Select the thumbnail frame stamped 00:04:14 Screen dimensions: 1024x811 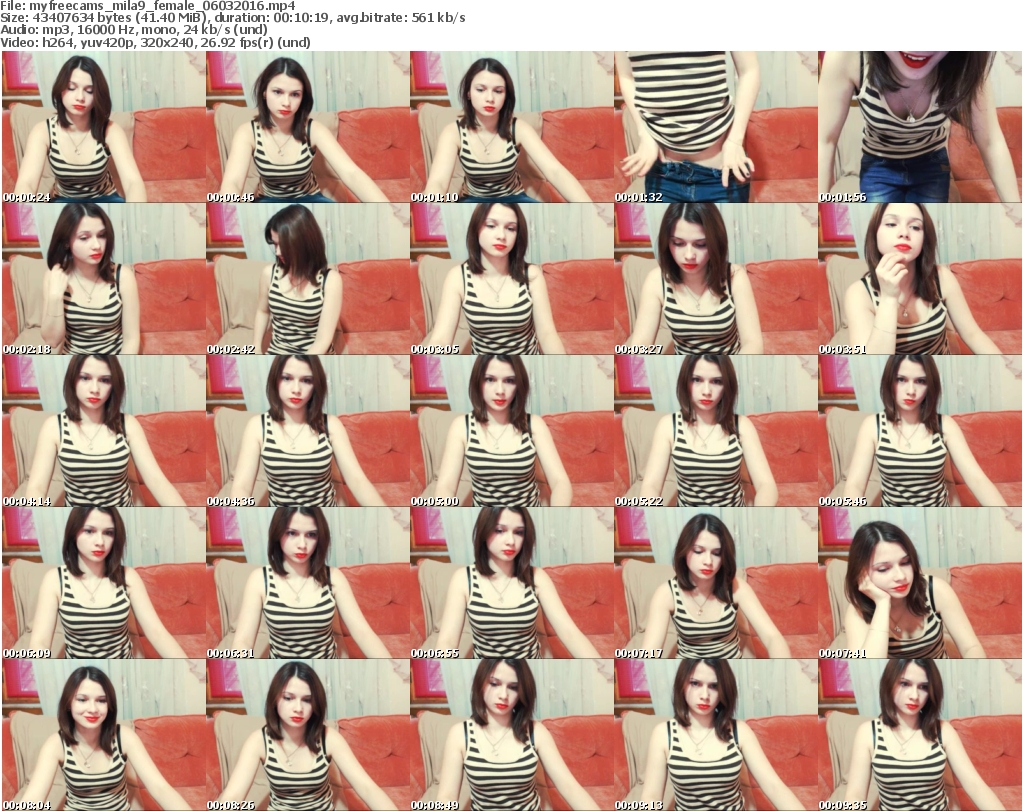tap(104, 431)
